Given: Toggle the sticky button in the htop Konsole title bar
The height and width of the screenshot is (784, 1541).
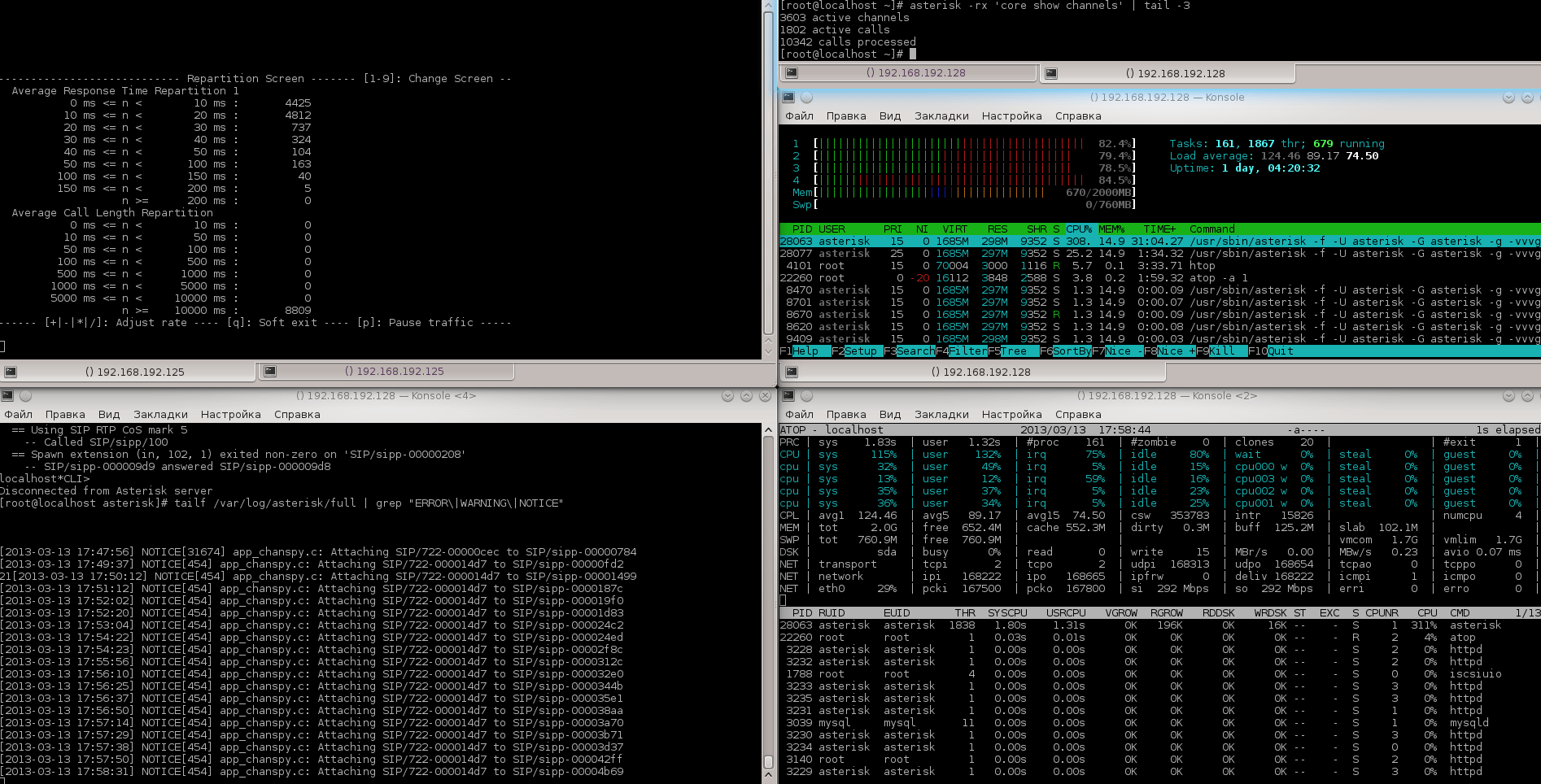Looking at the screenshot, I should pyautogui.click(x=806, y=98).
